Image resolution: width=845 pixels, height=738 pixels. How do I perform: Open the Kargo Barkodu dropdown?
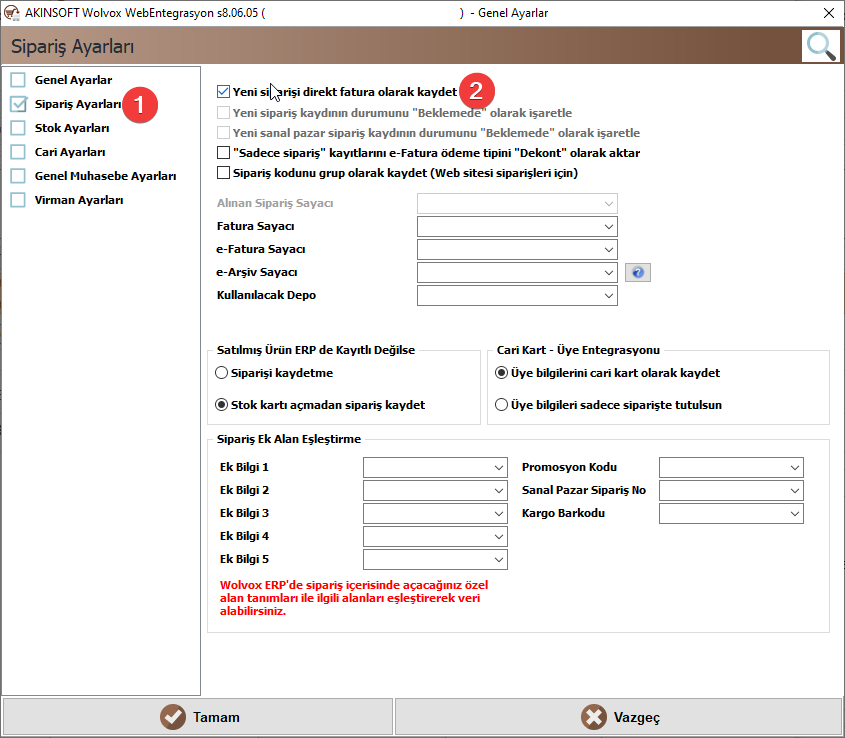tap(731, 513)
